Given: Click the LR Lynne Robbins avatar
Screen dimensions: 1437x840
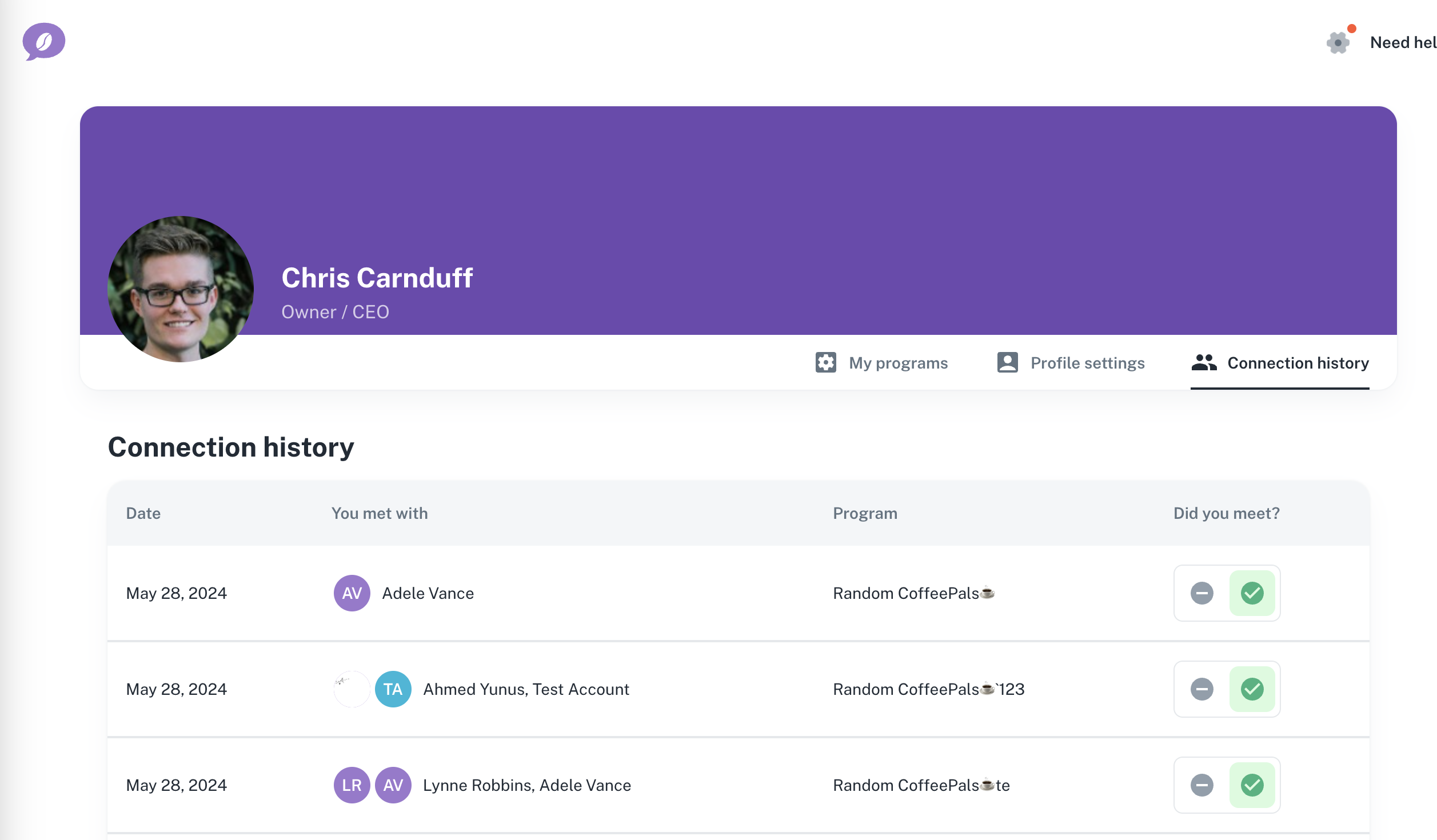Looking at the screenshot, I should pos(352,785).
